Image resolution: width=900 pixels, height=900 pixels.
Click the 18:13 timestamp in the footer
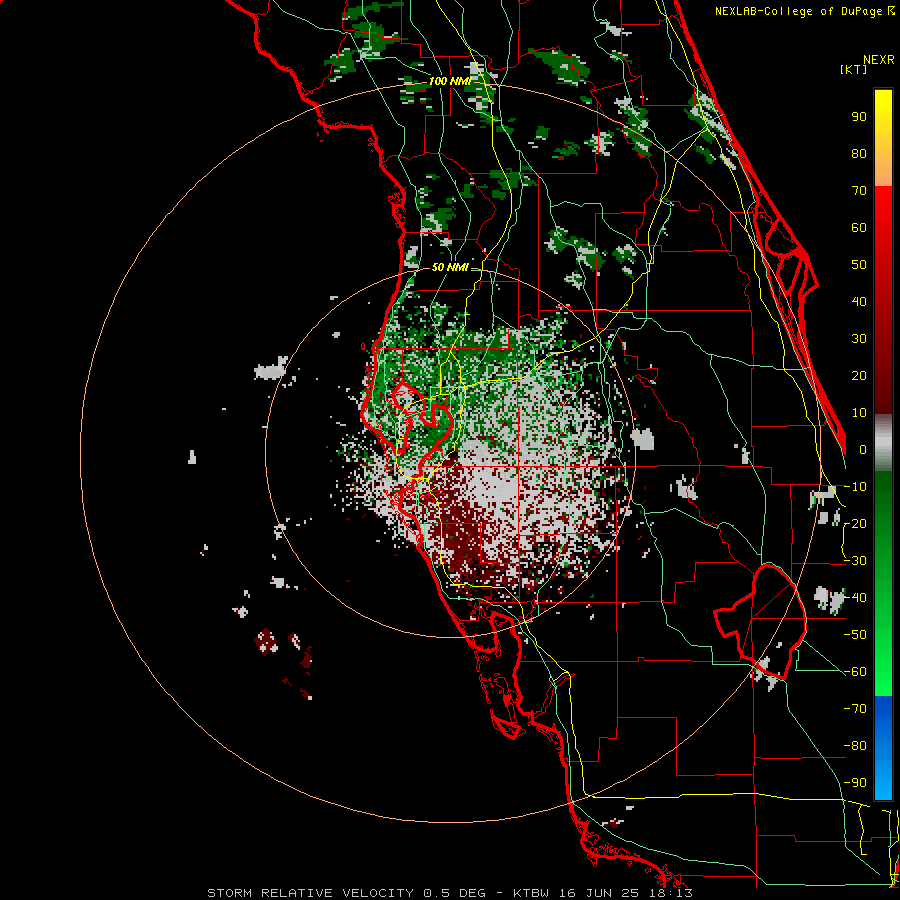coord(673,893)
